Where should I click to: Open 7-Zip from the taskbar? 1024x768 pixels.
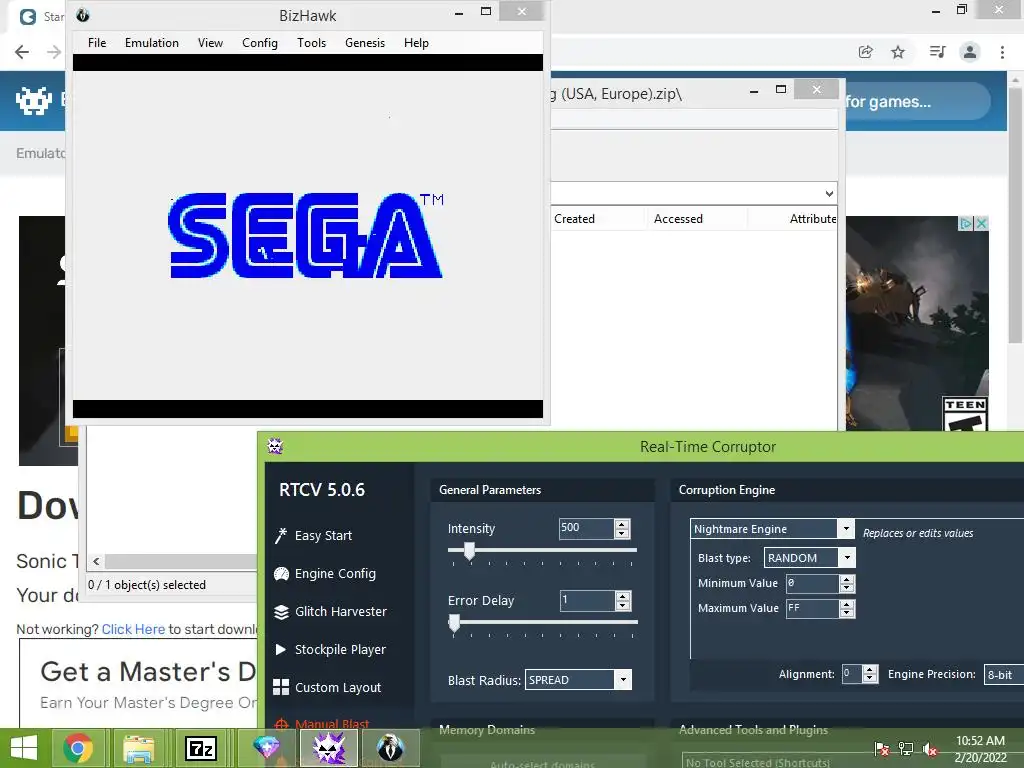[200, 748]
